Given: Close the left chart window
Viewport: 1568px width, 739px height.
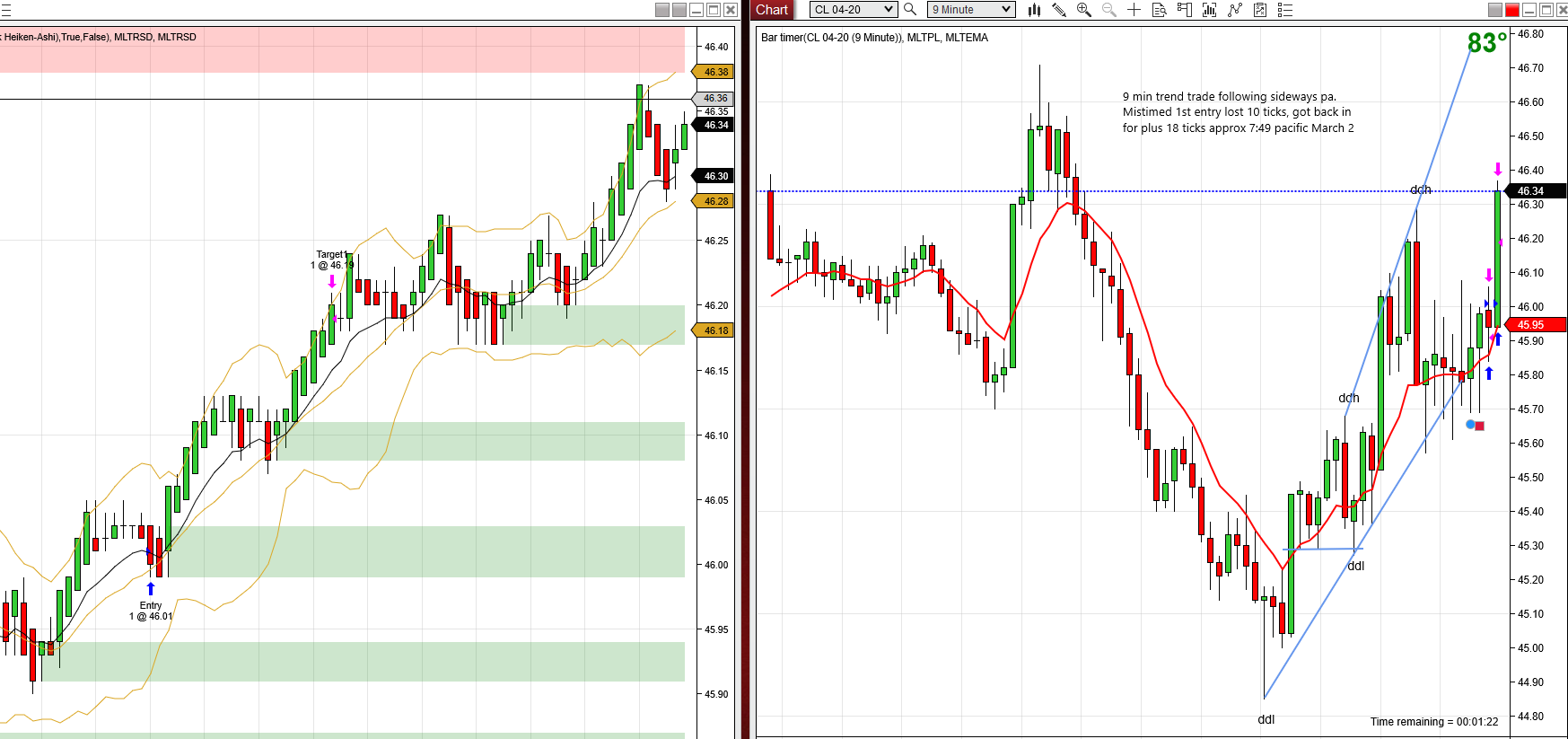Looking at the screenshot, I should click(x=731, y=10).
